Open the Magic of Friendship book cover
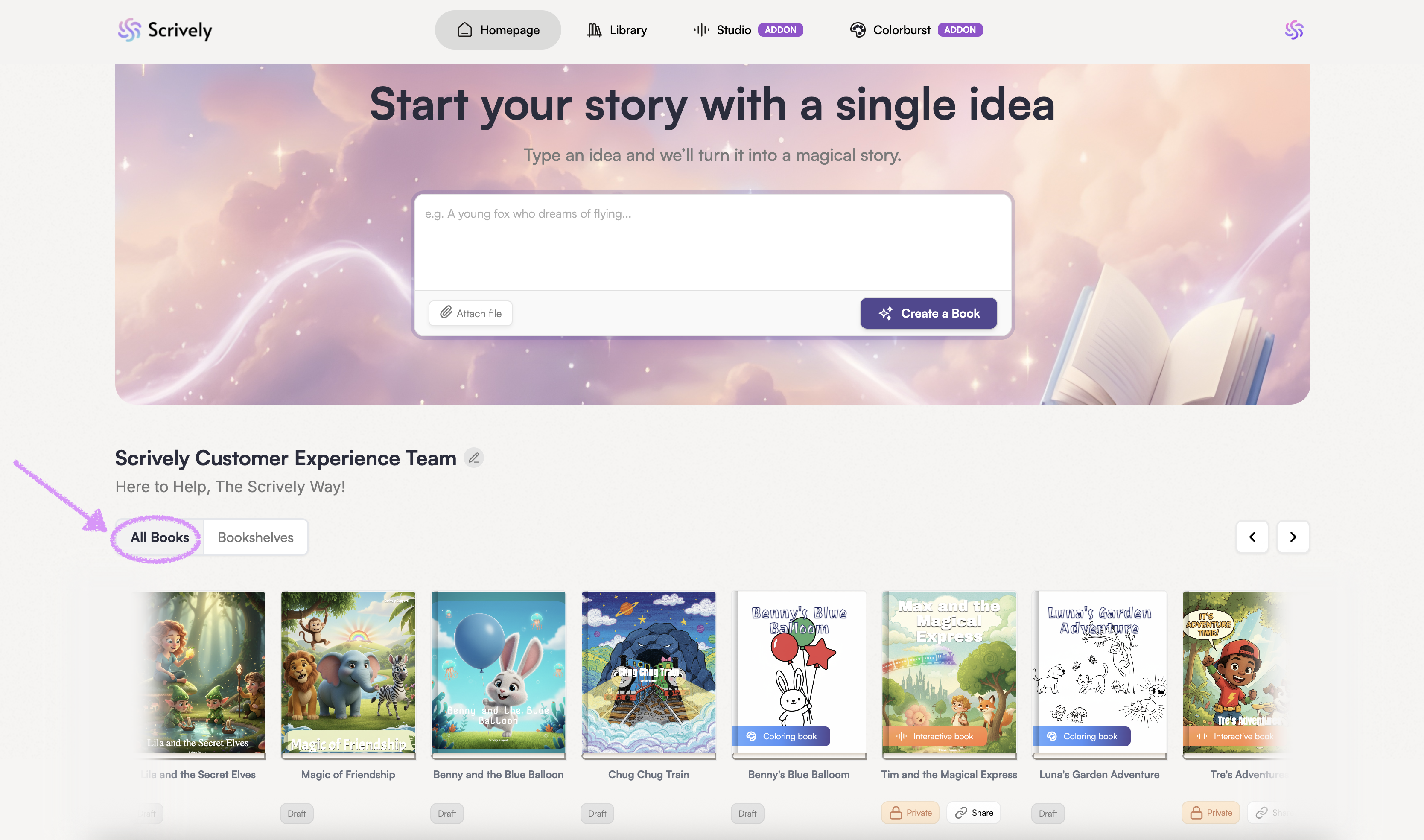The image size is (1424, 840). [348, 672]
